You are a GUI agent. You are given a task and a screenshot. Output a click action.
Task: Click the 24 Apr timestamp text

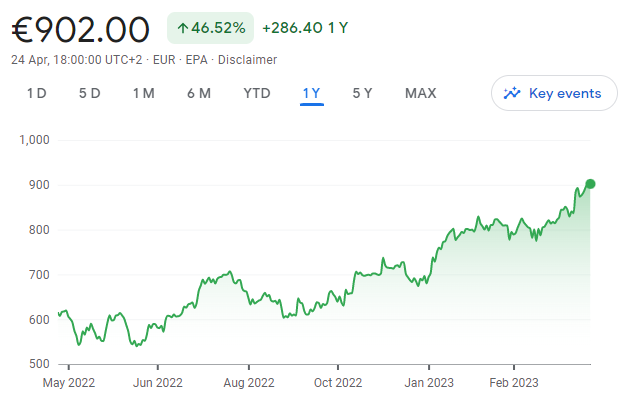(x=76, y=60)
